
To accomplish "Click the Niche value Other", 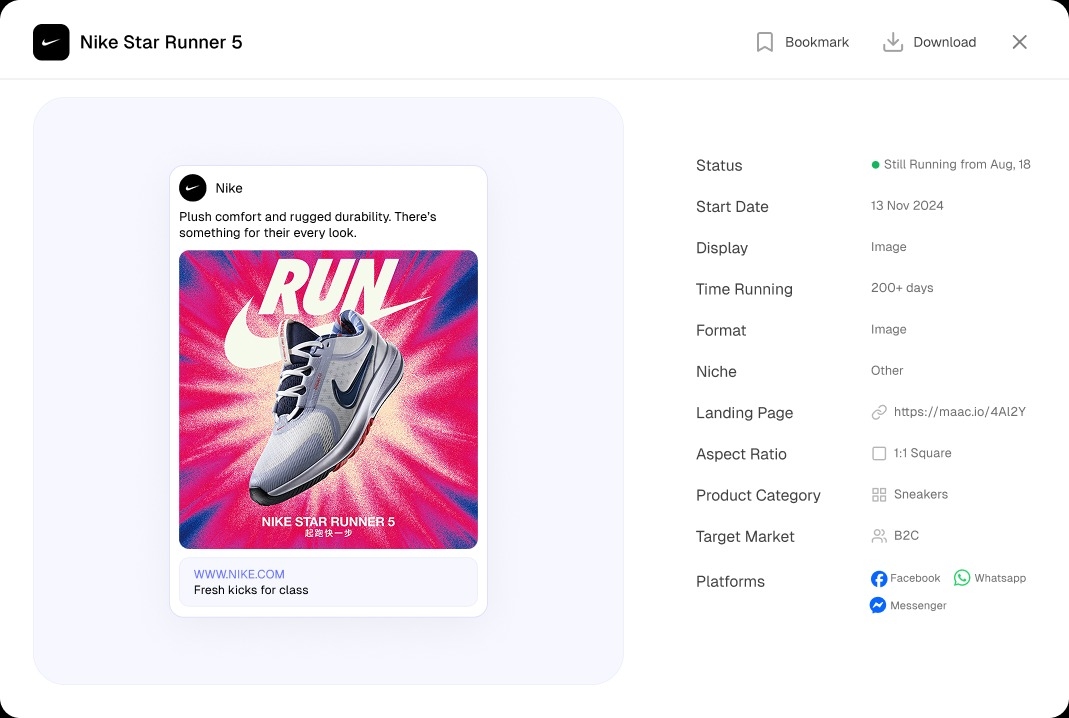I will [x=887, y=370].
